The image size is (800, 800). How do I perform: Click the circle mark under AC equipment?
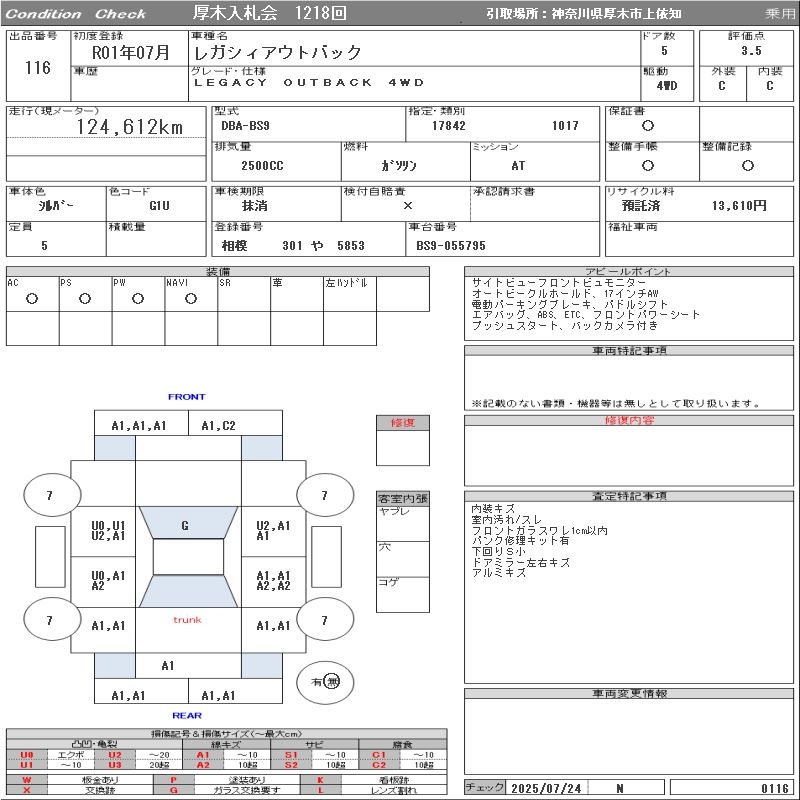click(32, 299)
